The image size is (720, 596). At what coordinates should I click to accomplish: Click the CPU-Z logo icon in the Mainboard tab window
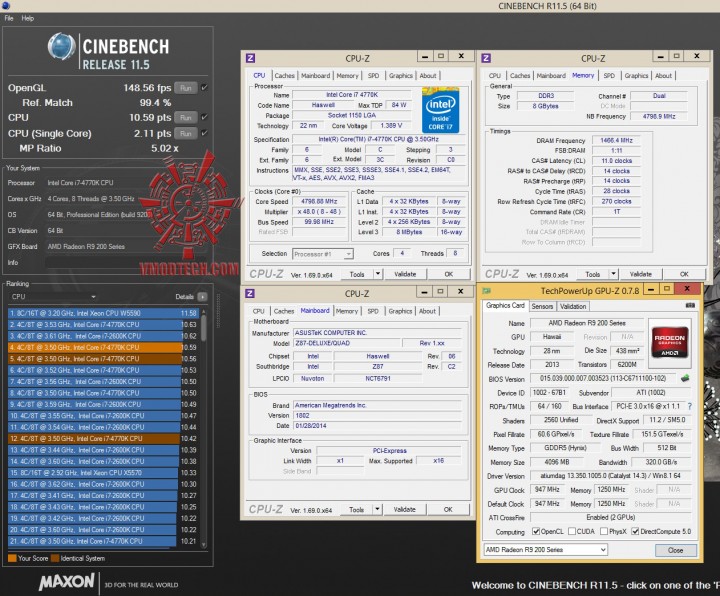click(250, 293)
